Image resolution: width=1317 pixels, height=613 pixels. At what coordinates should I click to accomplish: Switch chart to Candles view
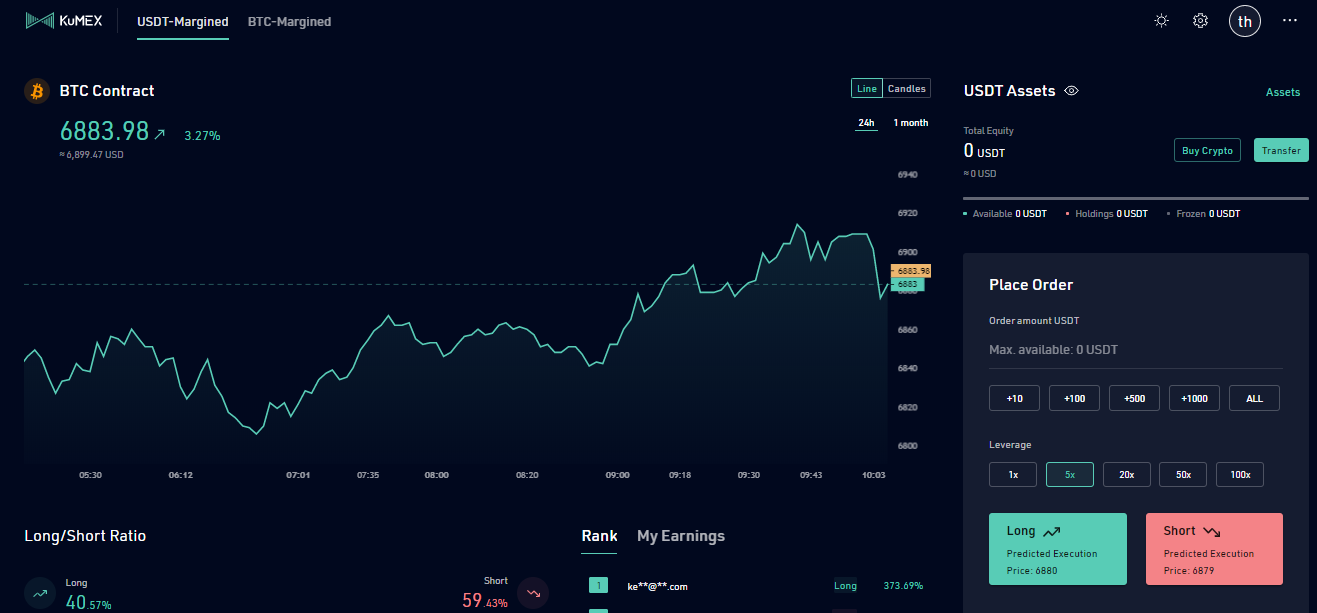click(x=906, y=89)
